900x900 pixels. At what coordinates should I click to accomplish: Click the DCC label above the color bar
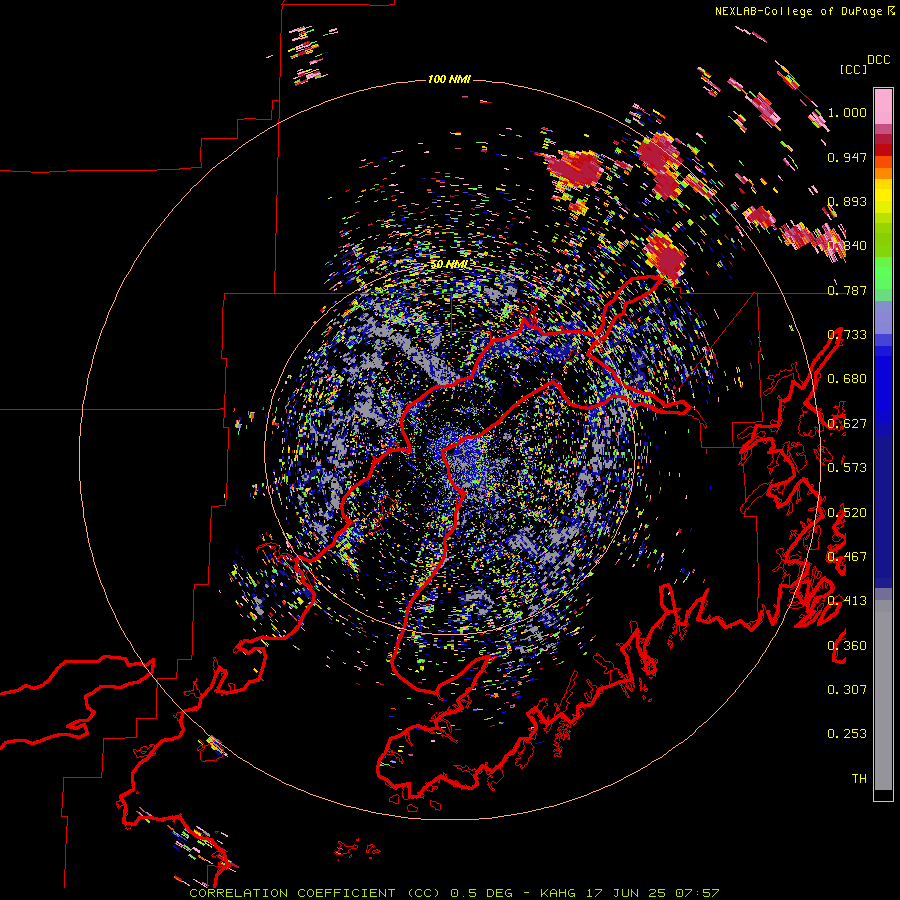point(879,60)
